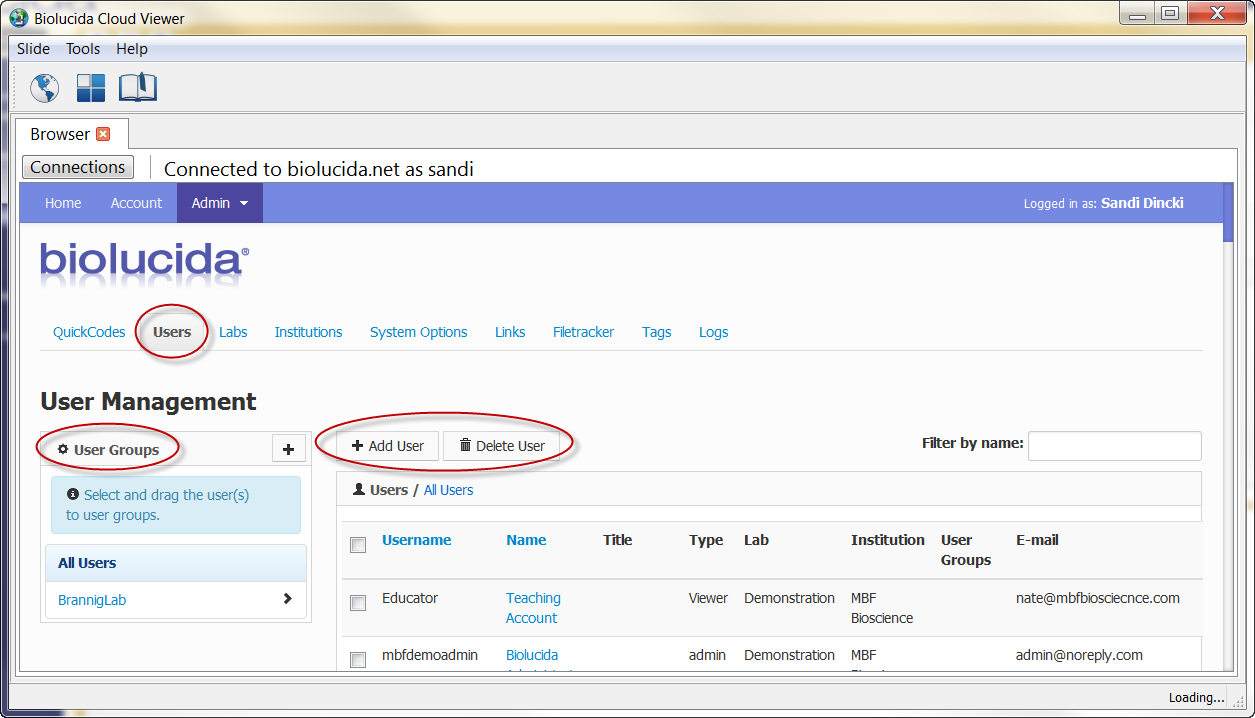1255x718 pixels.
Task: Select the mbfdemoadmin user checkbox
Action: coord(358,660)
